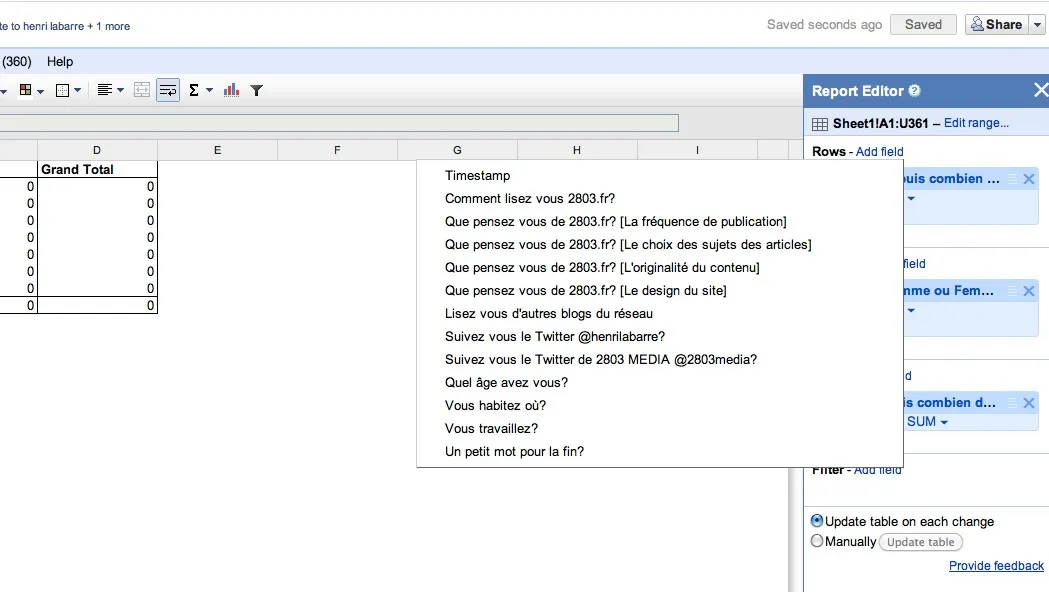Remove the "is combien d" value field

[1029, 403]
